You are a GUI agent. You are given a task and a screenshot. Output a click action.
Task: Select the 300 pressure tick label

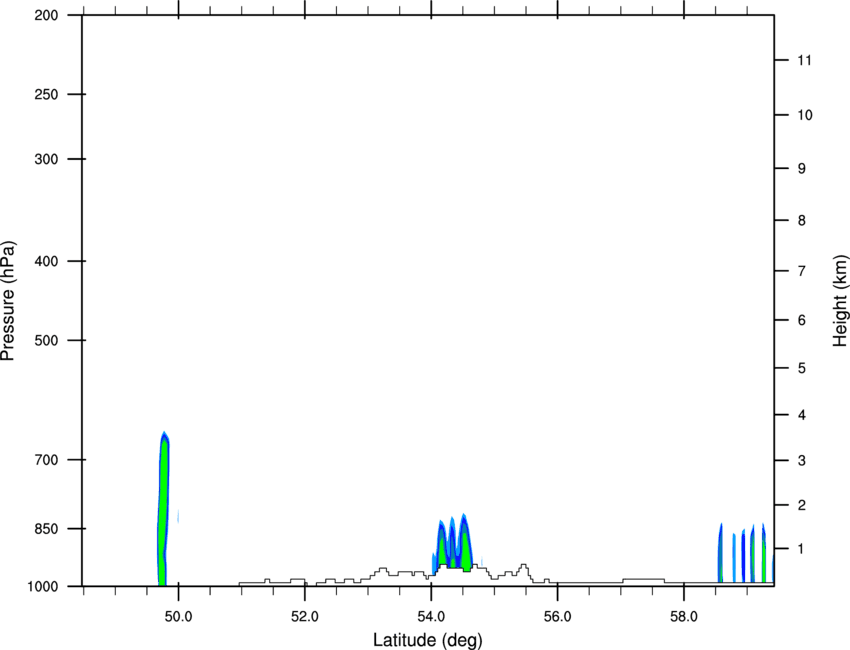(x=46, y=159)
